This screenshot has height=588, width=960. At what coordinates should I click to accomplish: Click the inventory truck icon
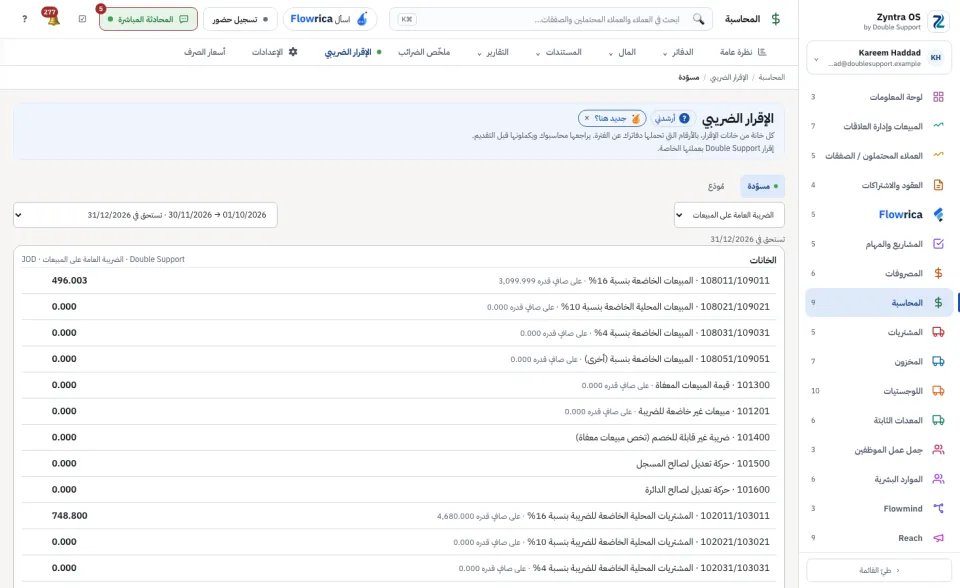[938, 361]
